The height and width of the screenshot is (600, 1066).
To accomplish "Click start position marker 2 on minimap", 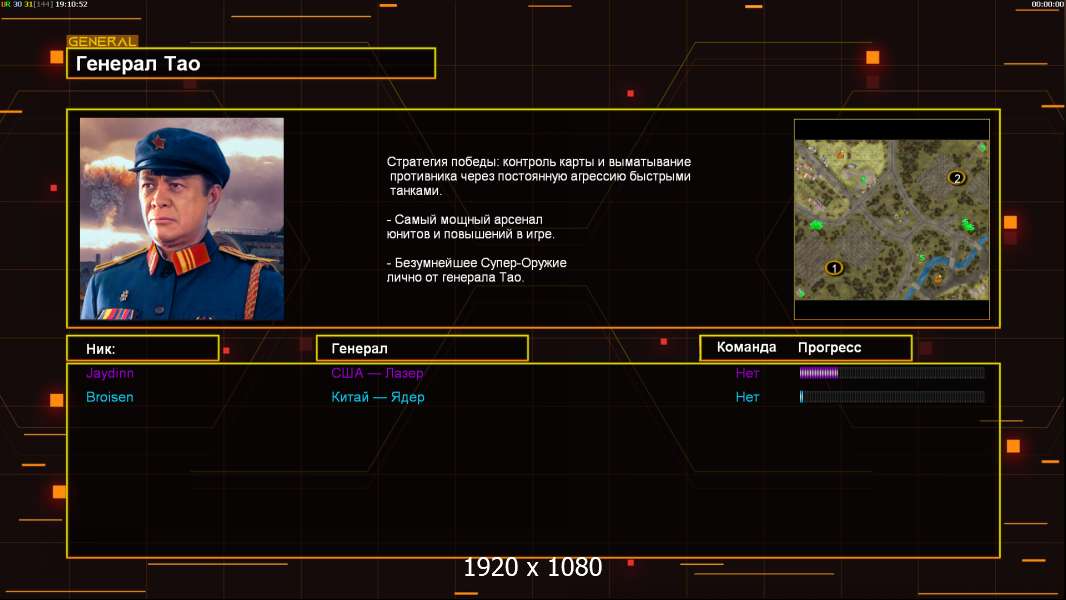I will [x=957, y=178].
